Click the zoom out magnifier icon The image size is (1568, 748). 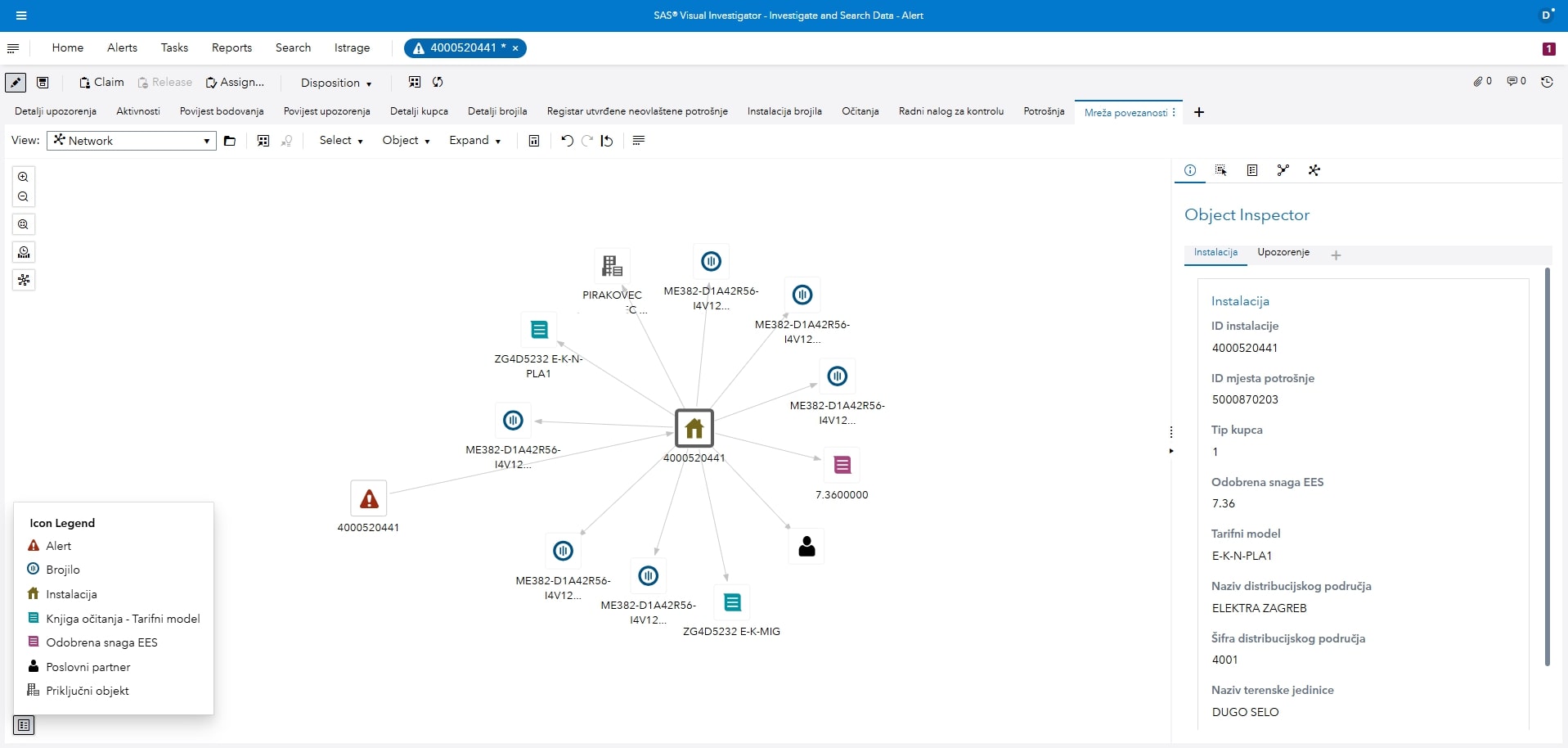tap(23, 197)
